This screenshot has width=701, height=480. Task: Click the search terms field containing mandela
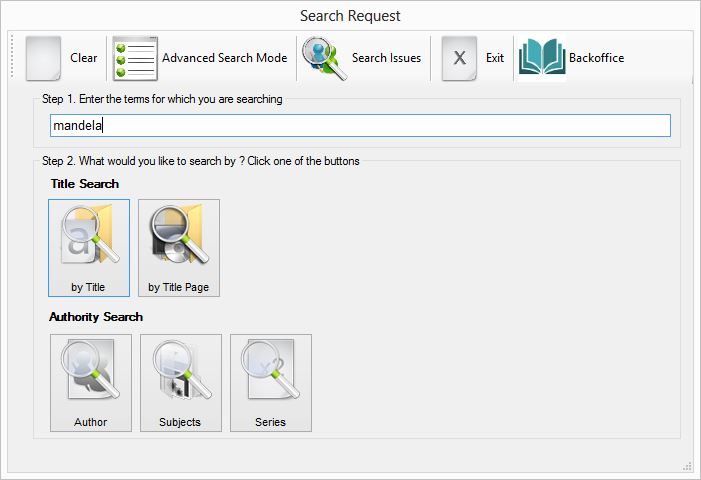(360, 126)
